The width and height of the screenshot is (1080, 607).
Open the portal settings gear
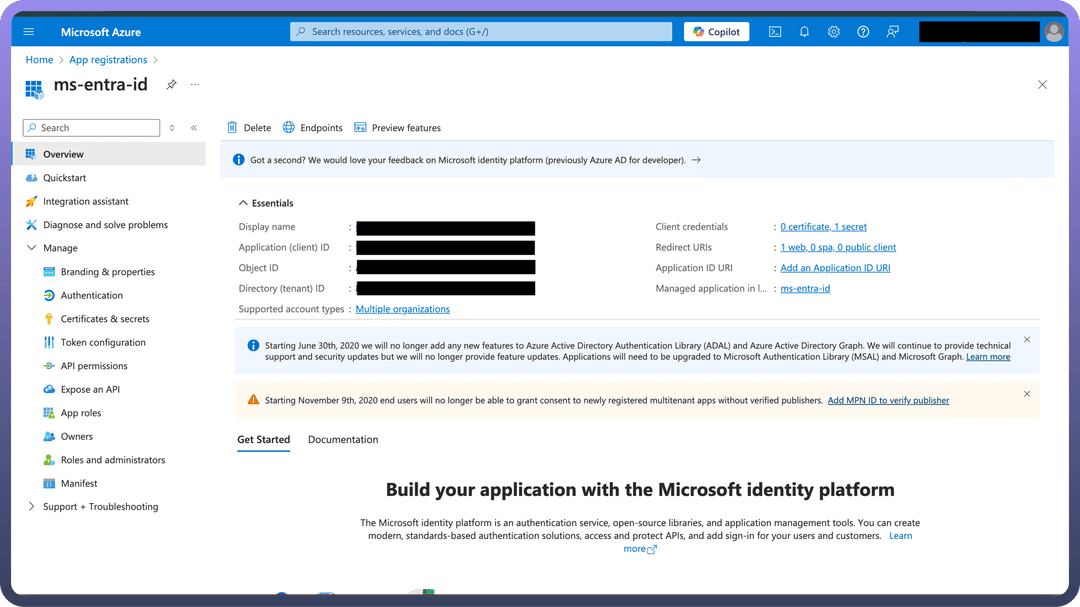coord(834,32)
